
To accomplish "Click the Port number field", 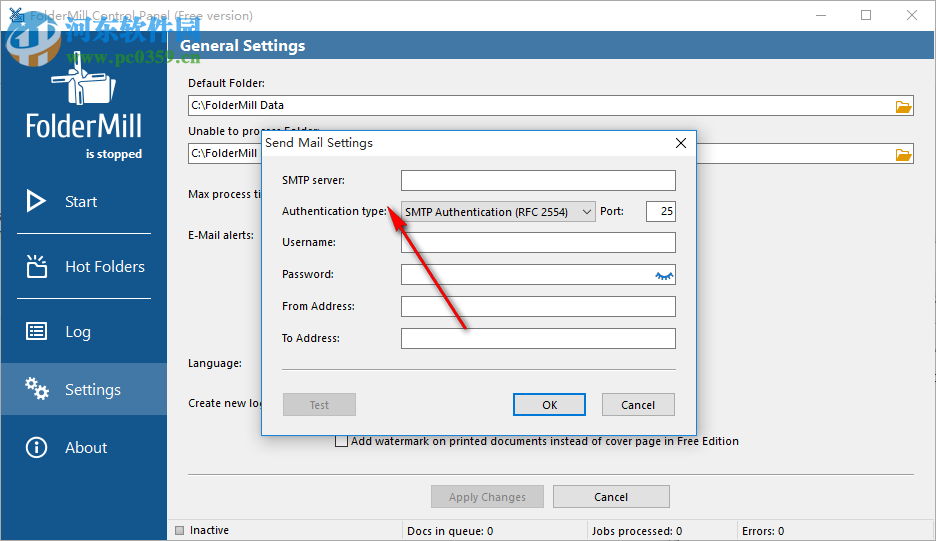I will click(x=660, y=211).
